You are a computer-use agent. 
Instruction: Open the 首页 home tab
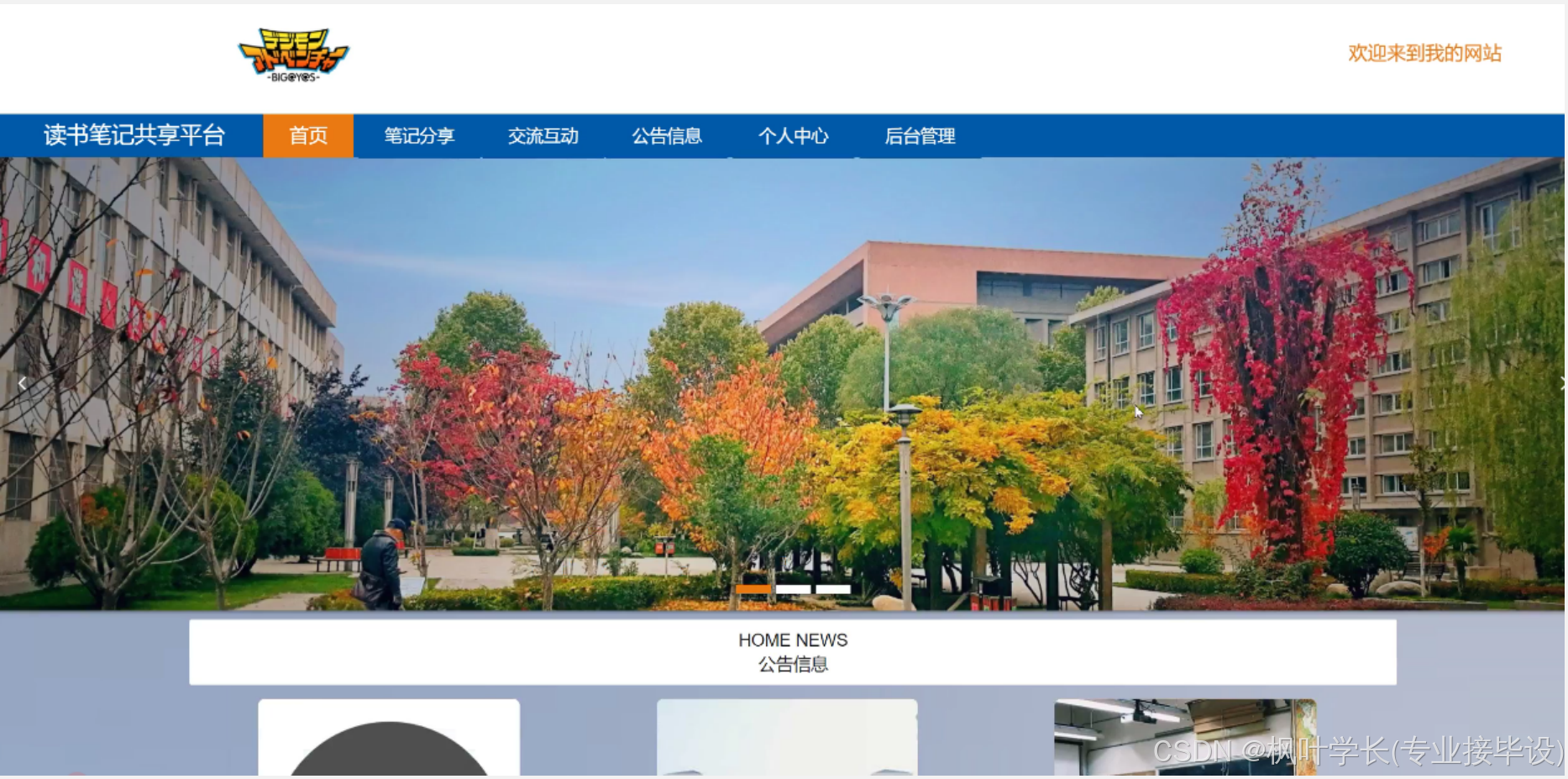(308, 136)
